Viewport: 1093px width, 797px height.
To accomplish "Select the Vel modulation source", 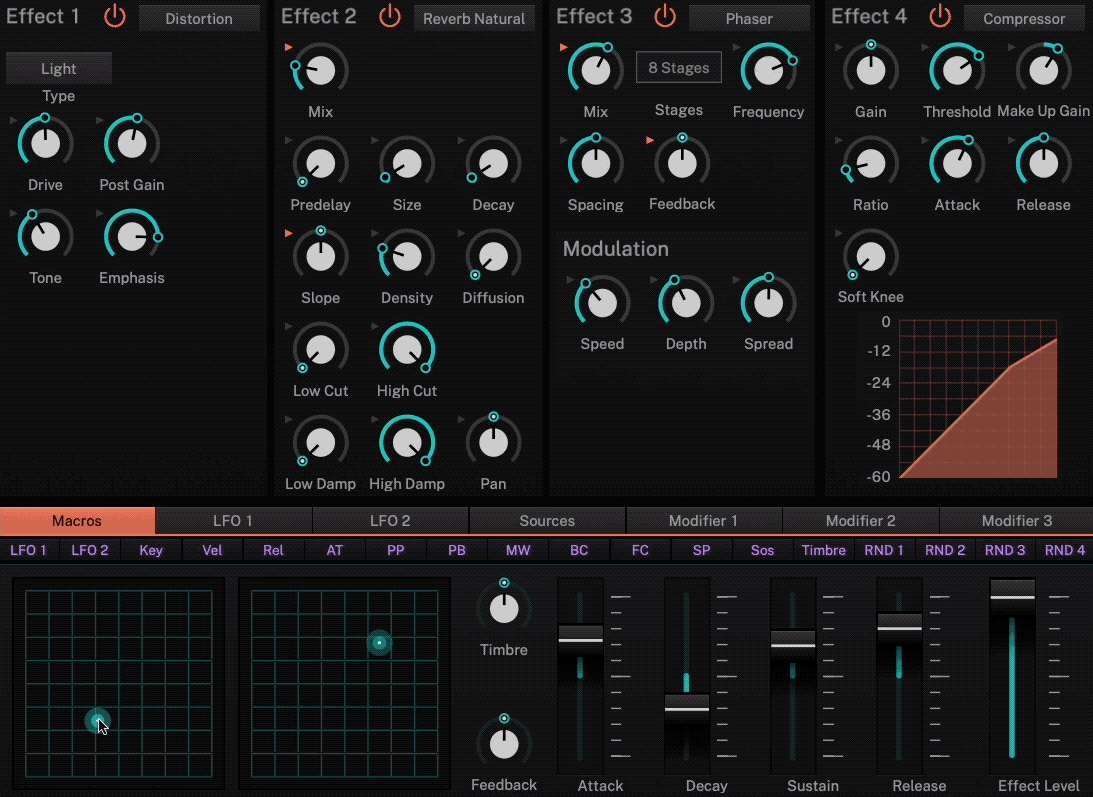I will [x=212, y=550].
